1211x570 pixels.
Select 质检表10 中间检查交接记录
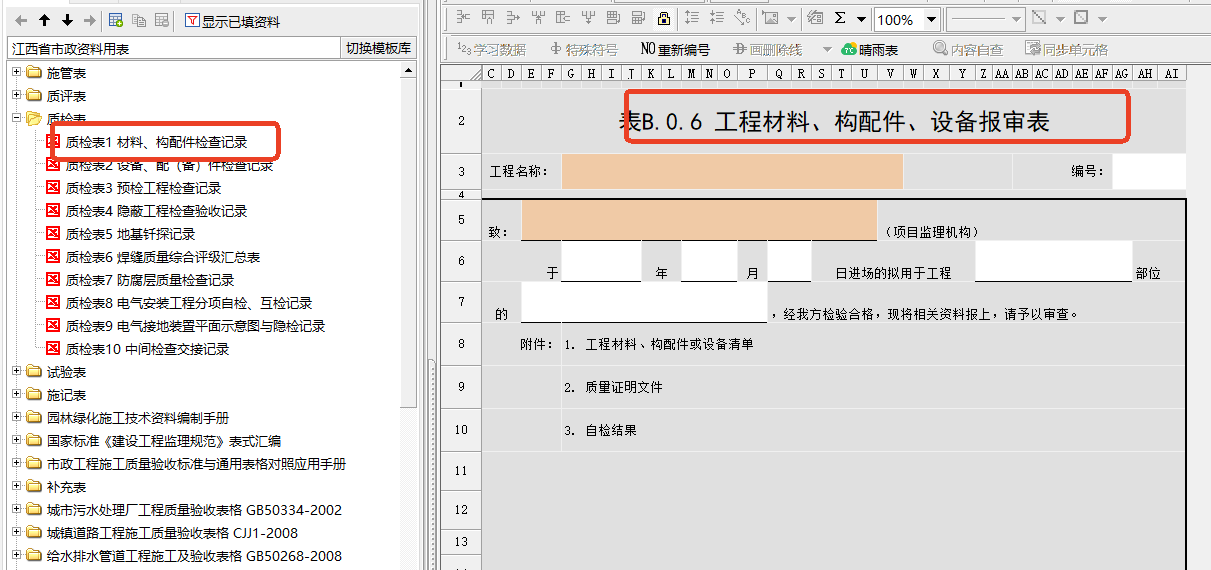[x=147, y=349]
